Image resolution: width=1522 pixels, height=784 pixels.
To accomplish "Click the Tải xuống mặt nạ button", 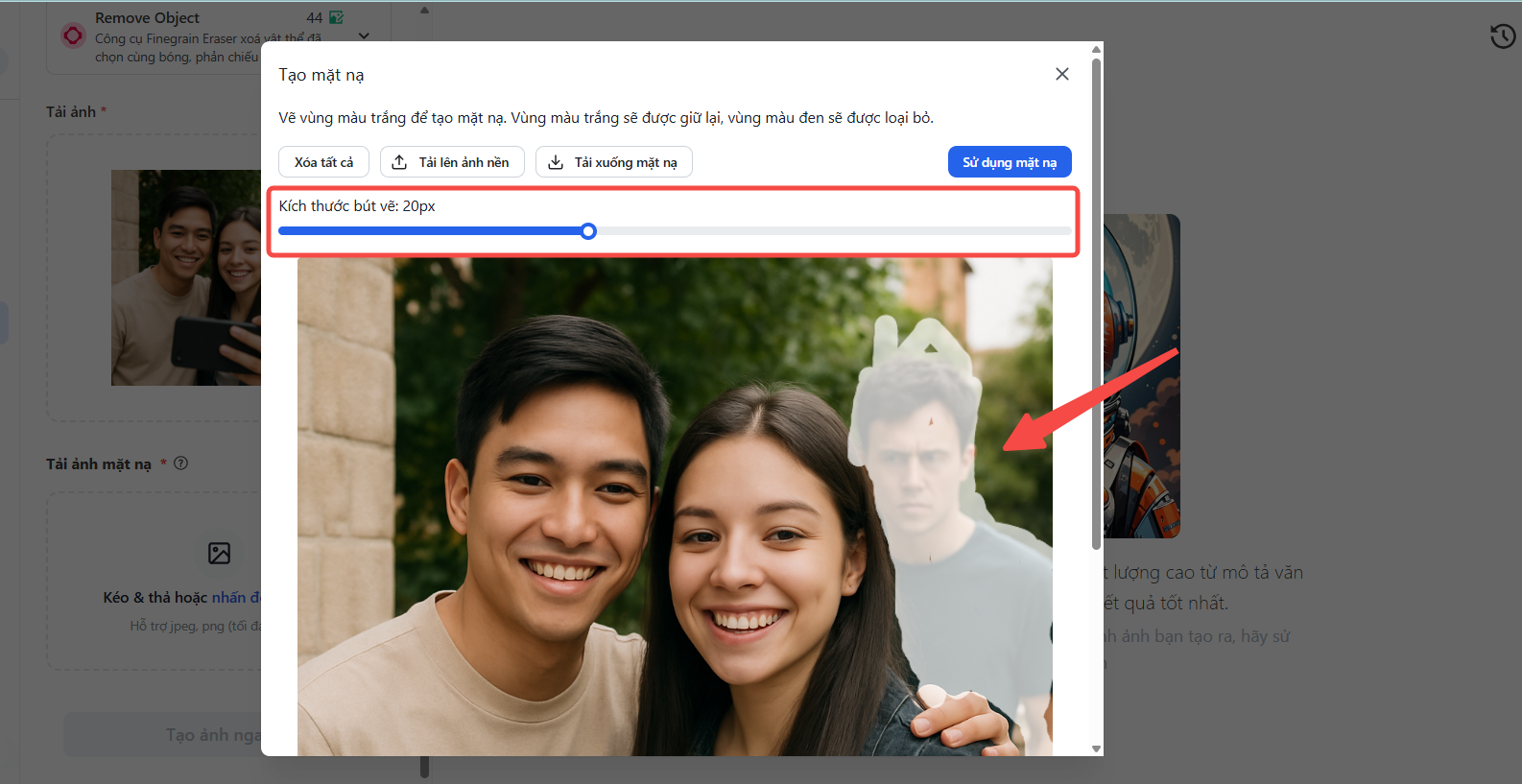I will coord(614,162).
